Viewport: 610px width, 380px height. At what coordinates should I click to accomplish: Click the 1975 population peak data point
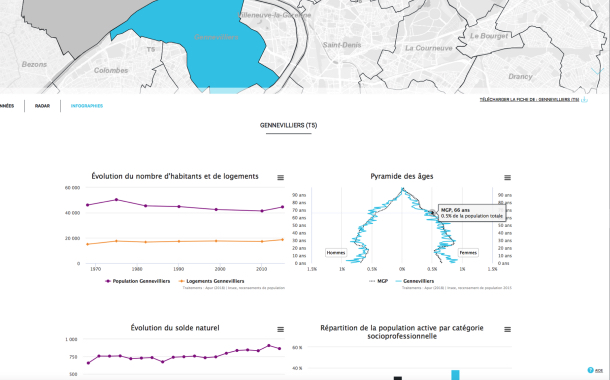tap(116, 200)
